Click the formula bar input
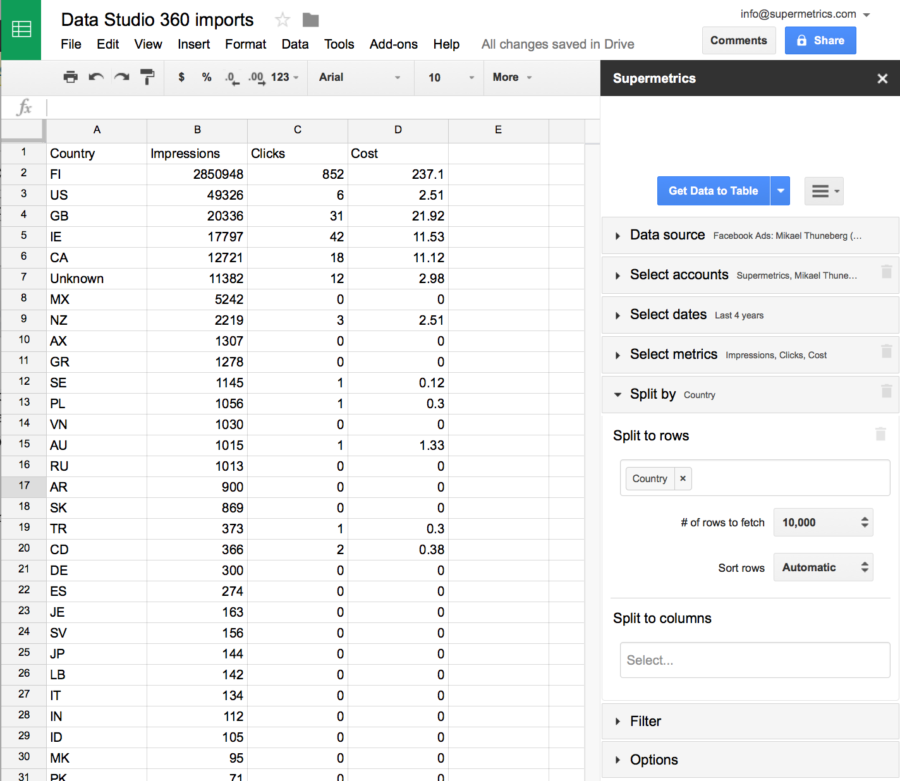Screen dimensions: 900x781 (323, 107)
